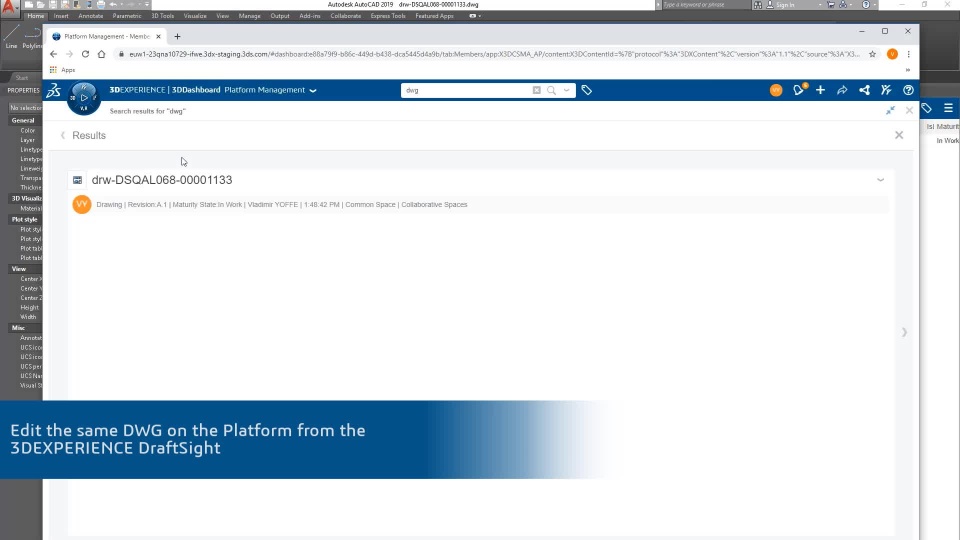Open the 3DEXPERIENCE compass

point(84,98)
